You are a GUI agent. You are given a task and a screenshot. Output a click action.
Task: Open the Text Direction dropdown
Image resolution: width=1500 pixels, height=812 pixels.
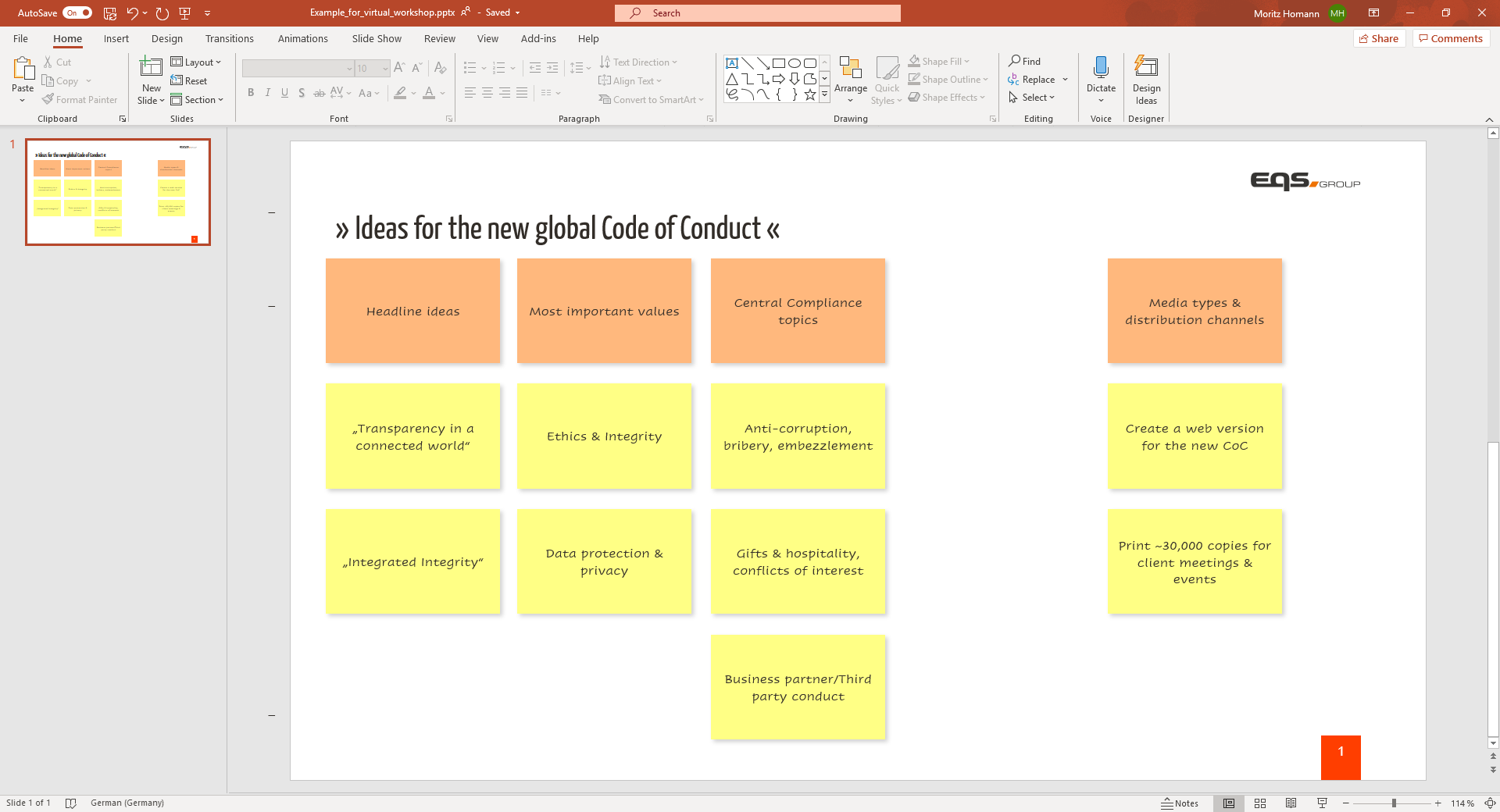[x=638, y=62]
